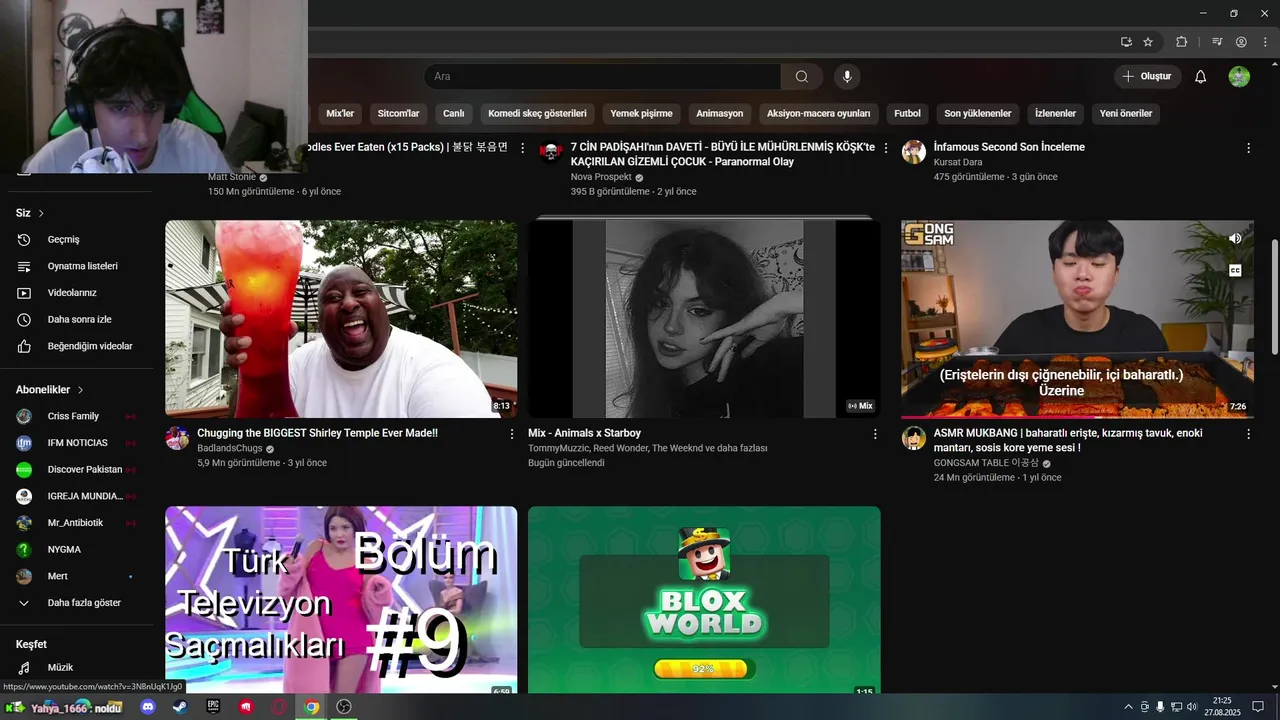Screen dimensions: 1280x720
Task: Open Chrome media controls icon
Action: tap(1217, 42)
